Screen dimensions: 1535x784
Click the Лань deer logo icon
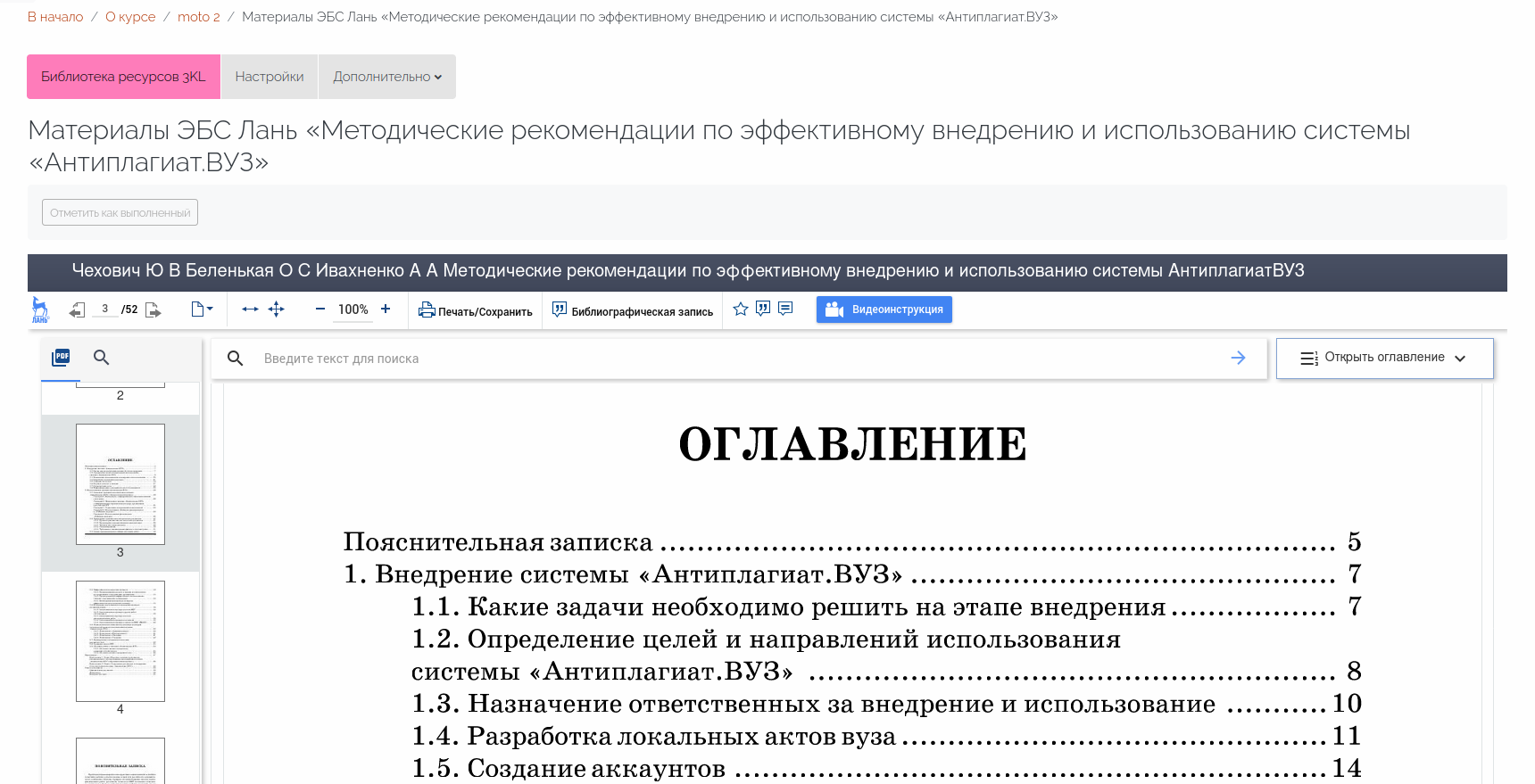click(40, 309)
